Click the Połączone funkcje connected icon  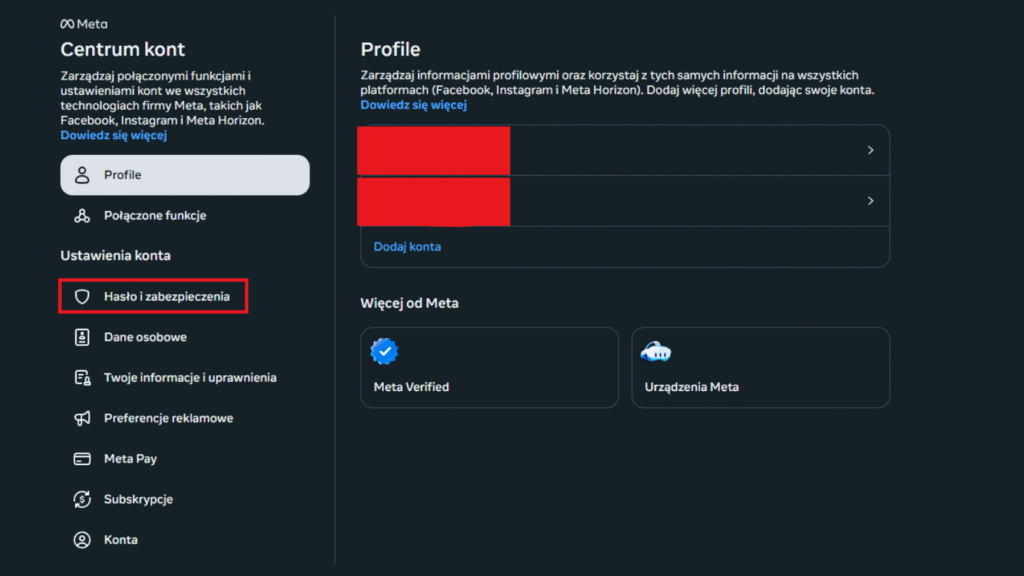(x=82, y=216)
